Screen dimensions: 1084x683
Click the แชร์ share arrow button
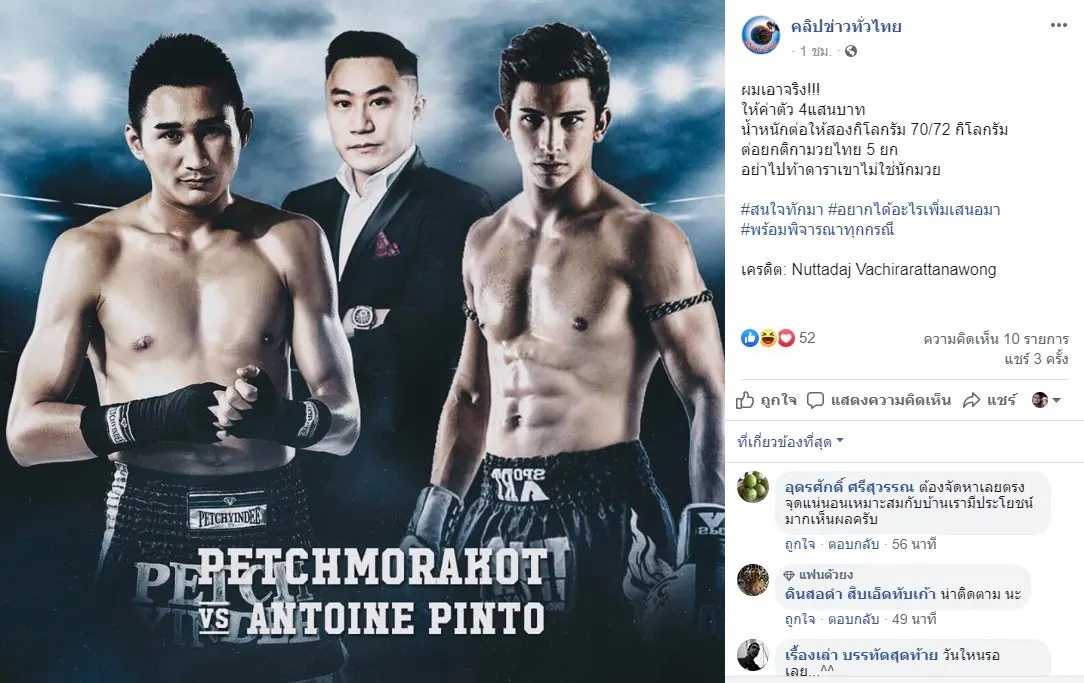989,400
